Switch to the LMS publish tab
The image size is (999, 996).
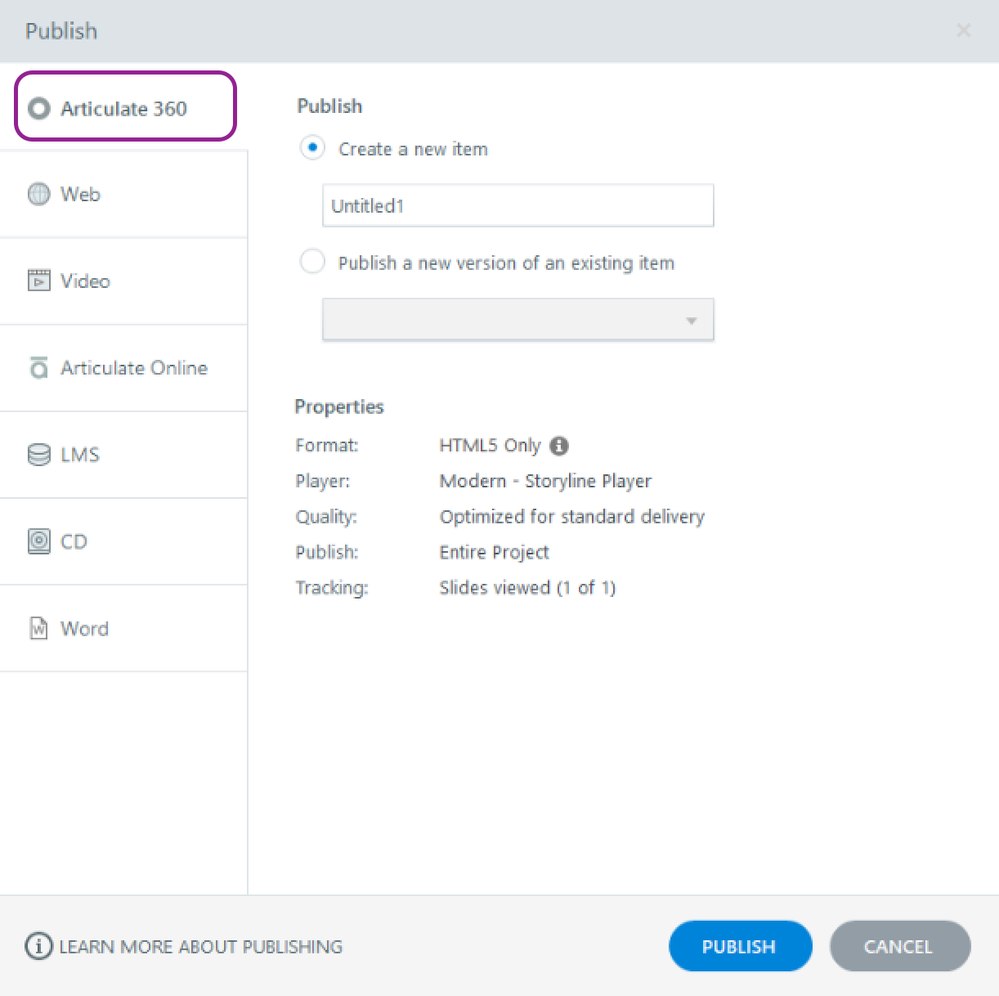coord(80,455)
